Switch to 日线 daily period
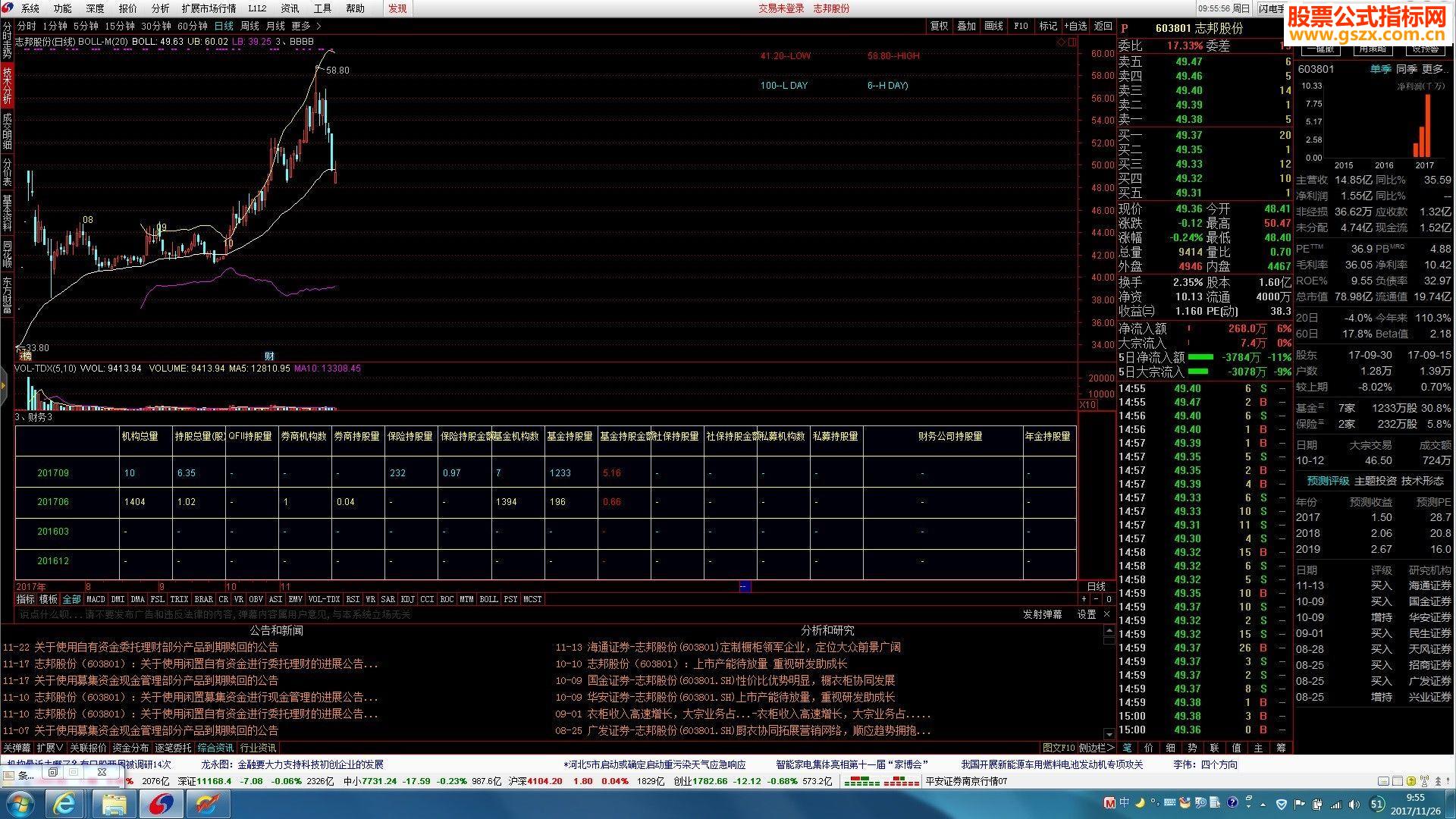 point(224,26)
